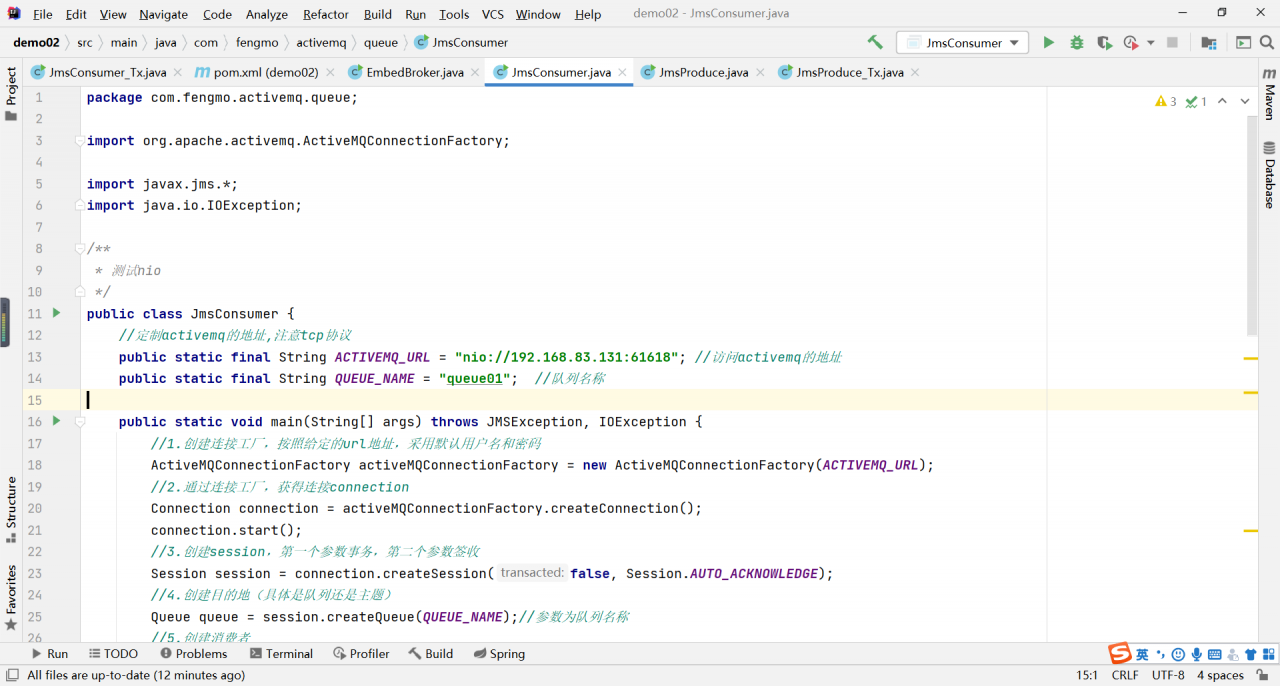The width and height of the screenshot is (1280, 686).
Task: Open the Database tool window
Action: [x=1269, y=174]
